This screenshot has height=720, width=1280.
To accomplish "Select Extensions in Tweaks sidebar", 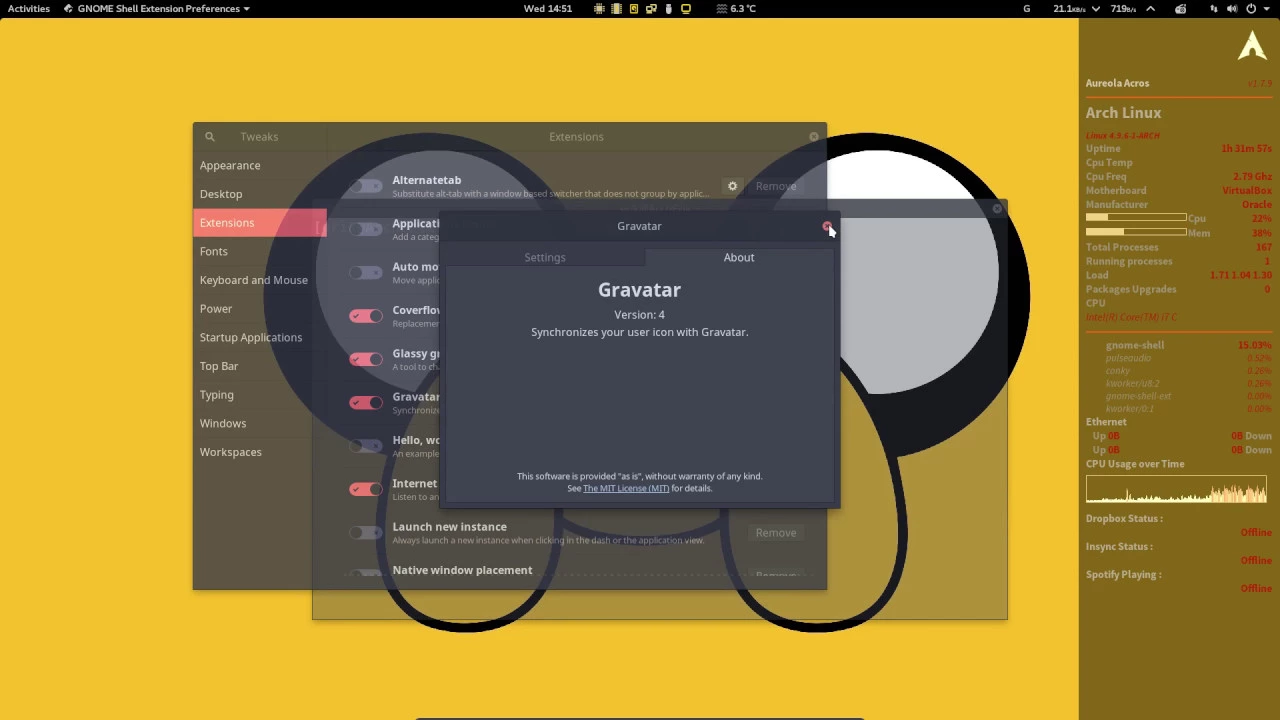I will (260, 223).
